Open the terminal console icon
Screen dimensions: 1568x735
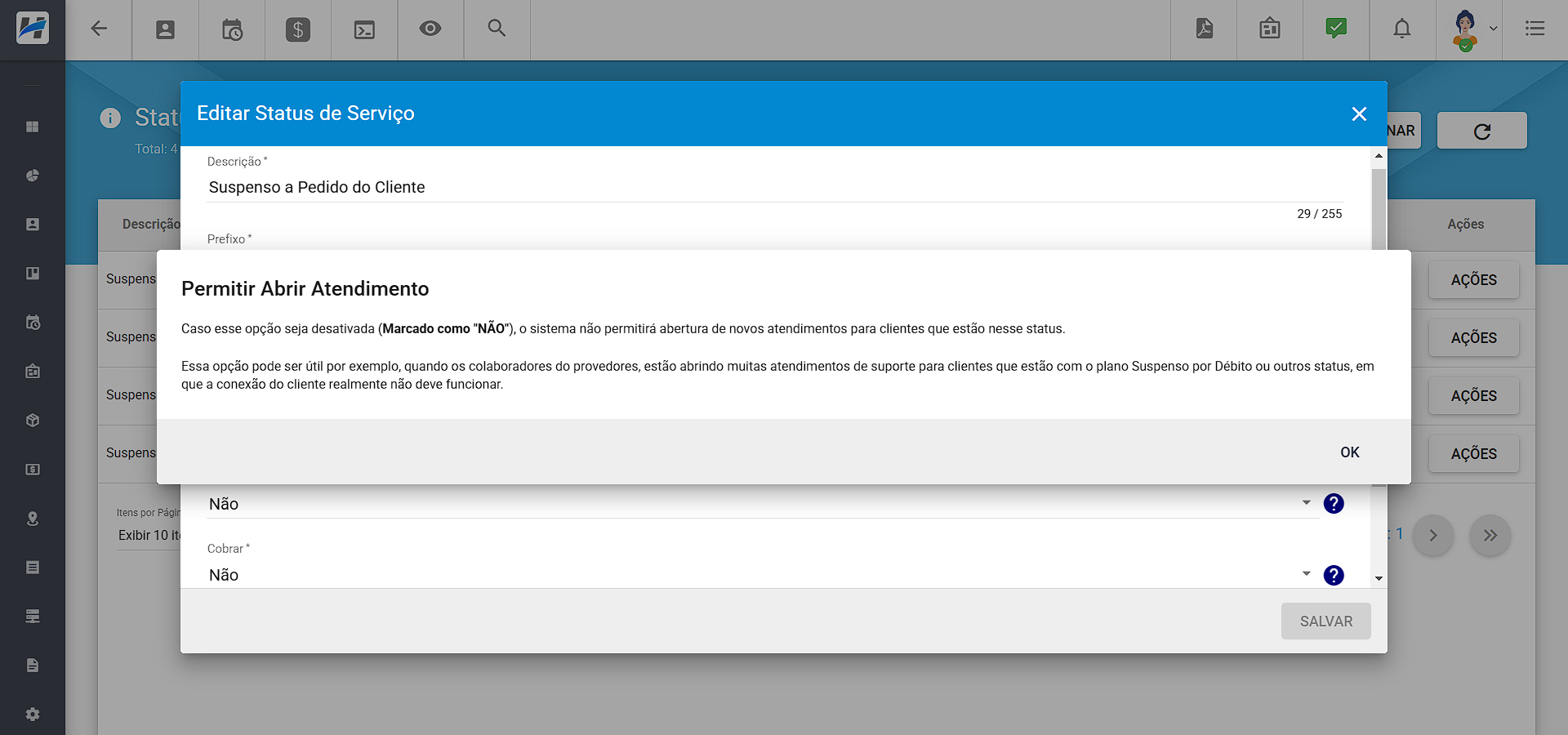[364, 29]
